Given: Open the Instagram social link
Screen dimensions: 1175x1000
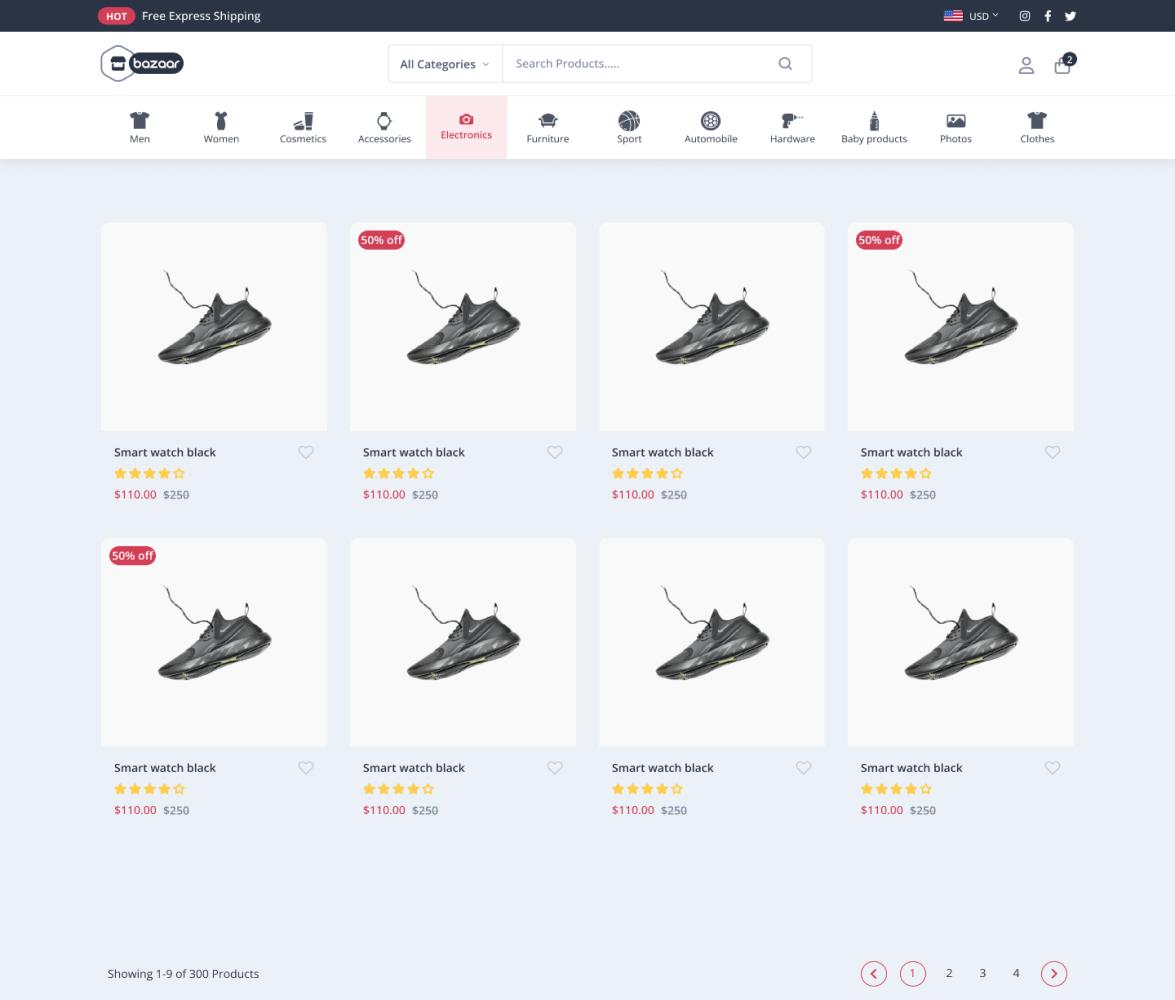Looking at the screenshot, I should pos(1024,16).
